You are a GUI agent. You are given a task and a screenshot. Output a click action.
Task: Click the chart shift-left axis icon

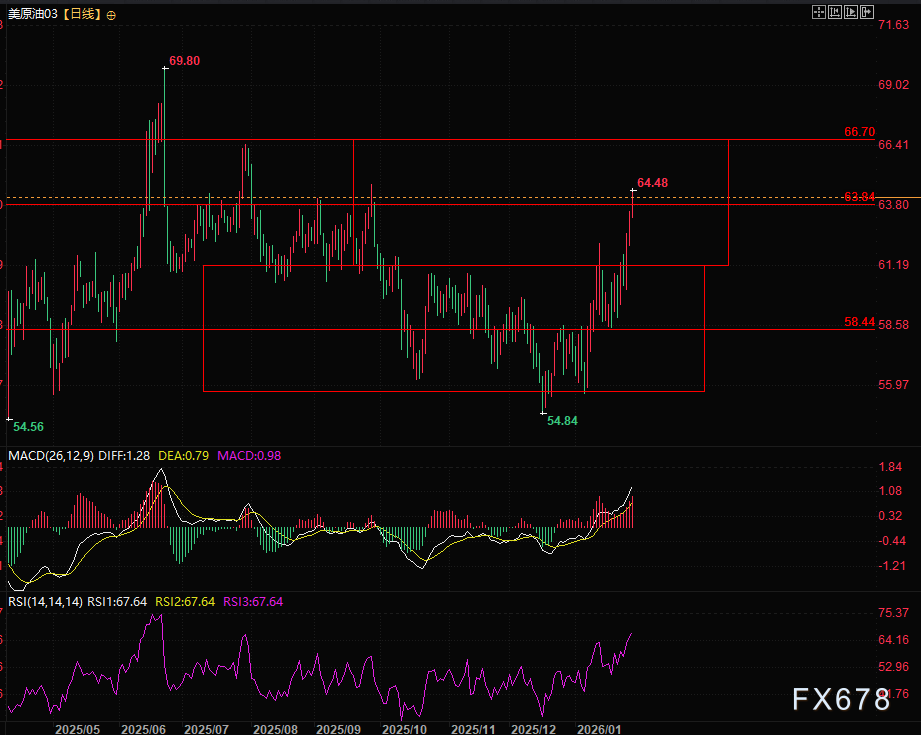coord(835,12)
